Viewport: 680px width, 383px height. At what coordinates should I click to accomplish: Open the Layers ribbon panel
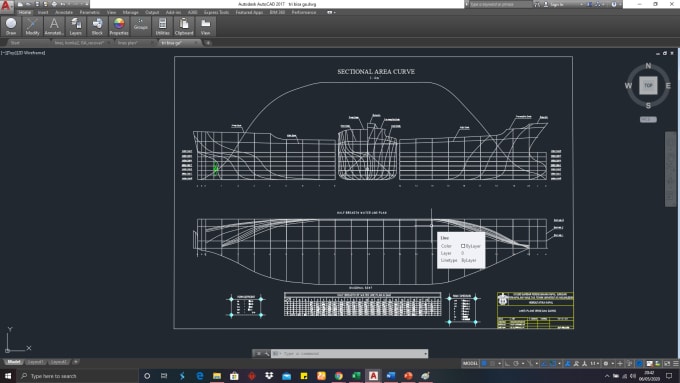pos(75,26)
